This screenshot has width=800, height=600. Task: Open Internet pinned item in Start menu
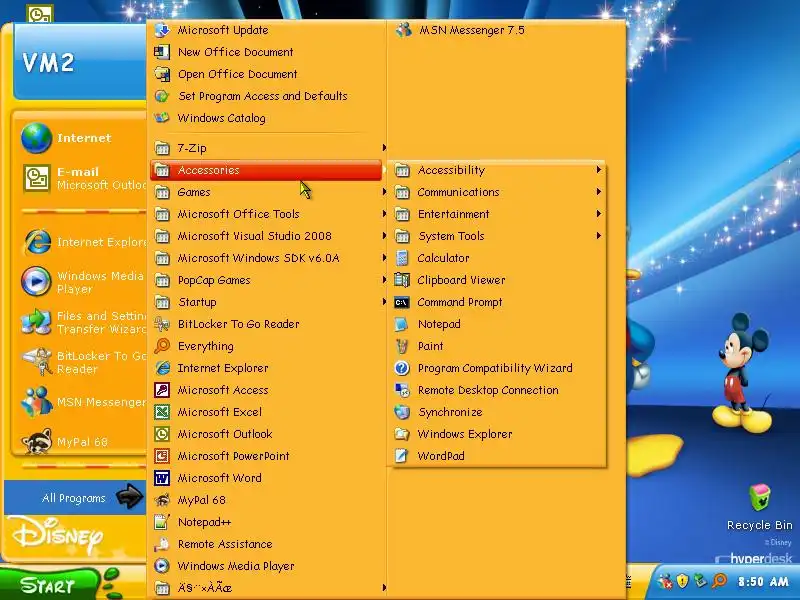82,138
